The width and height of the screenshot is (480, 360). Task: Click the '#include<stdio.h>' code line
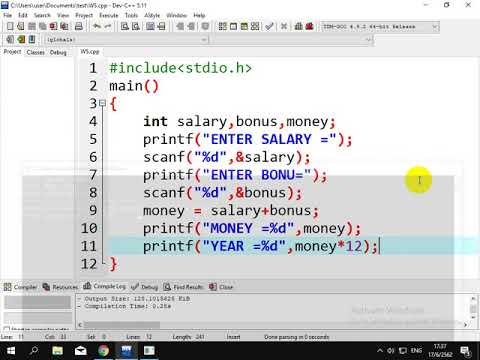pos(180,68)
